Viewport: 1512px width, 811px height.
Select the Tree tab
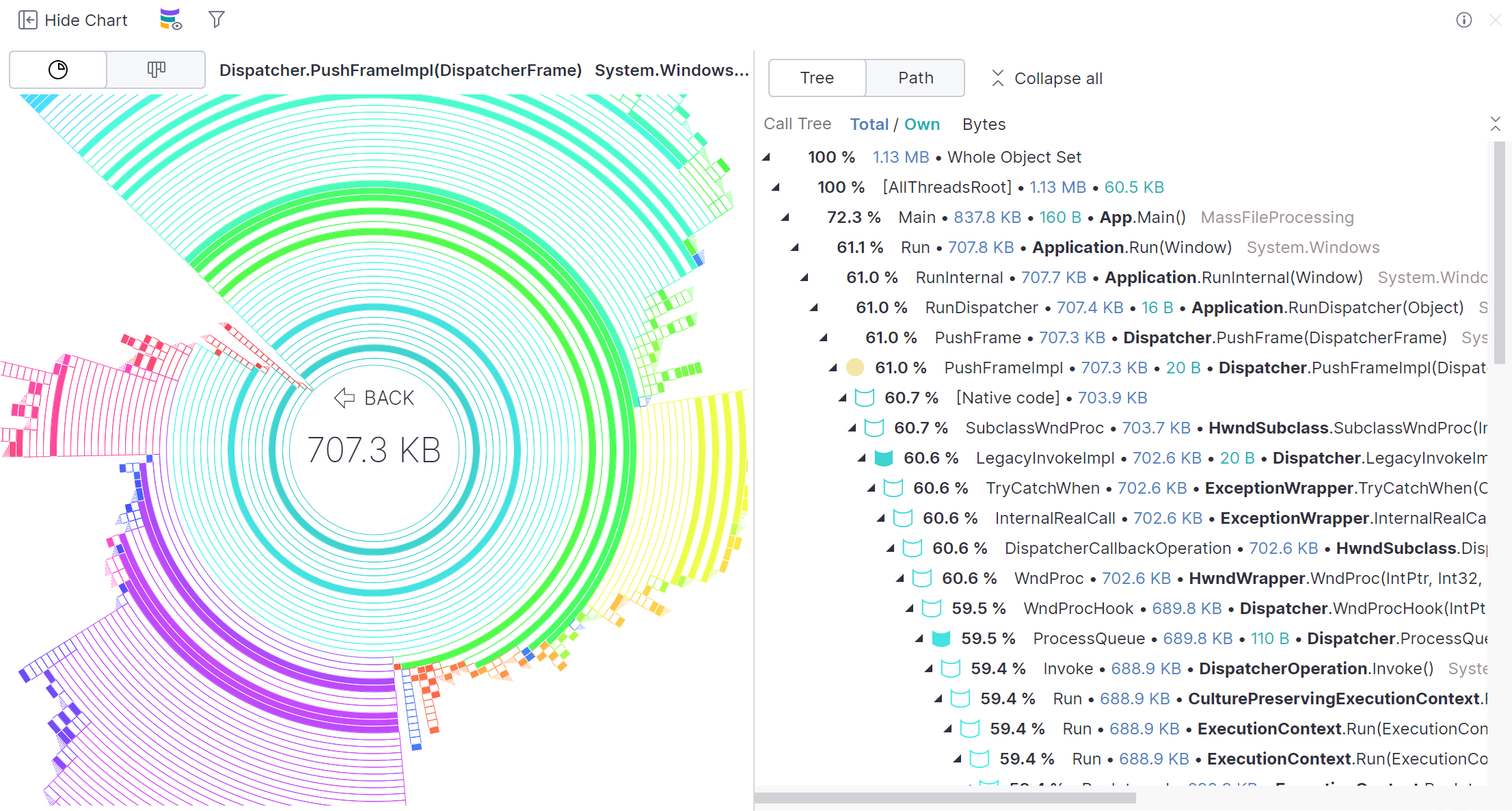pyautogui.click(x=817, y=78)
